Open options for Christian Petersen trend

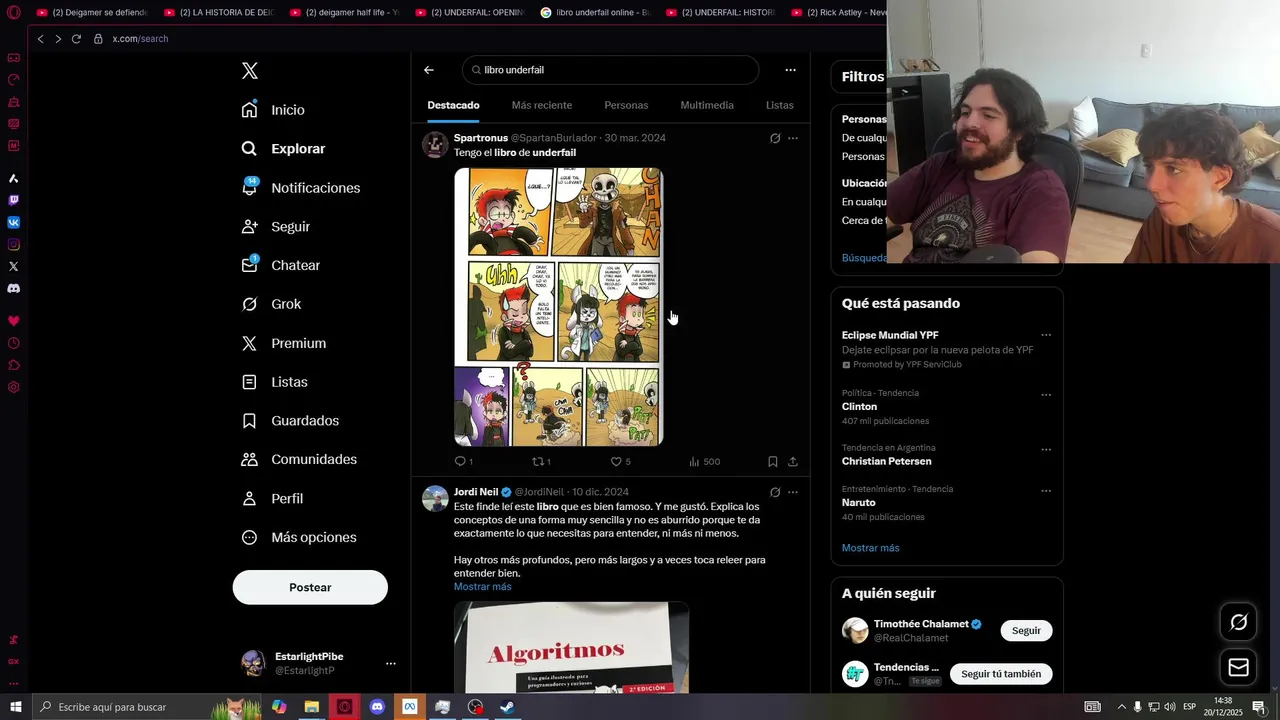coord(1046,450)
